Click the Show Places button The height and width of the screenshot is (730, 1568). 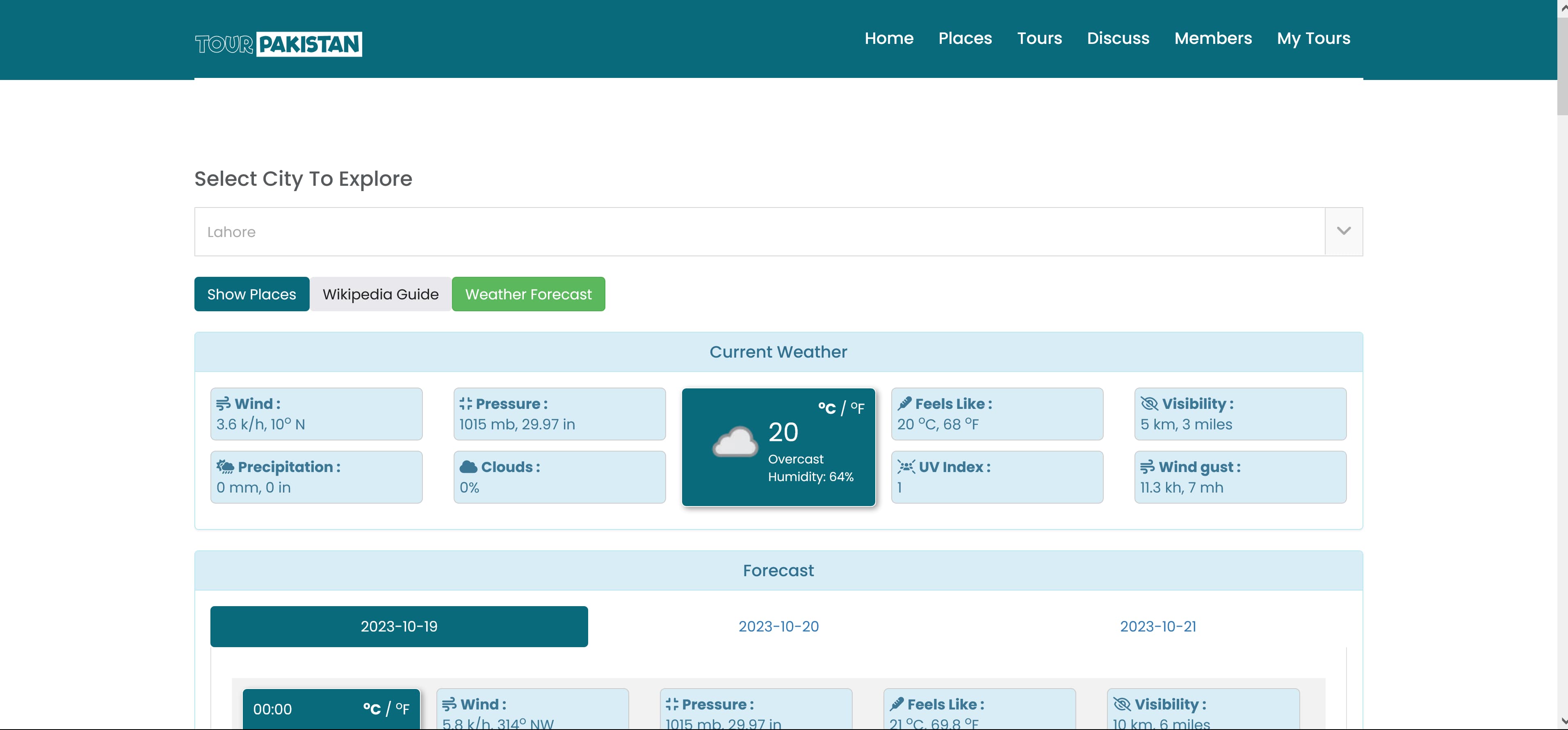[x=251, y=294]
